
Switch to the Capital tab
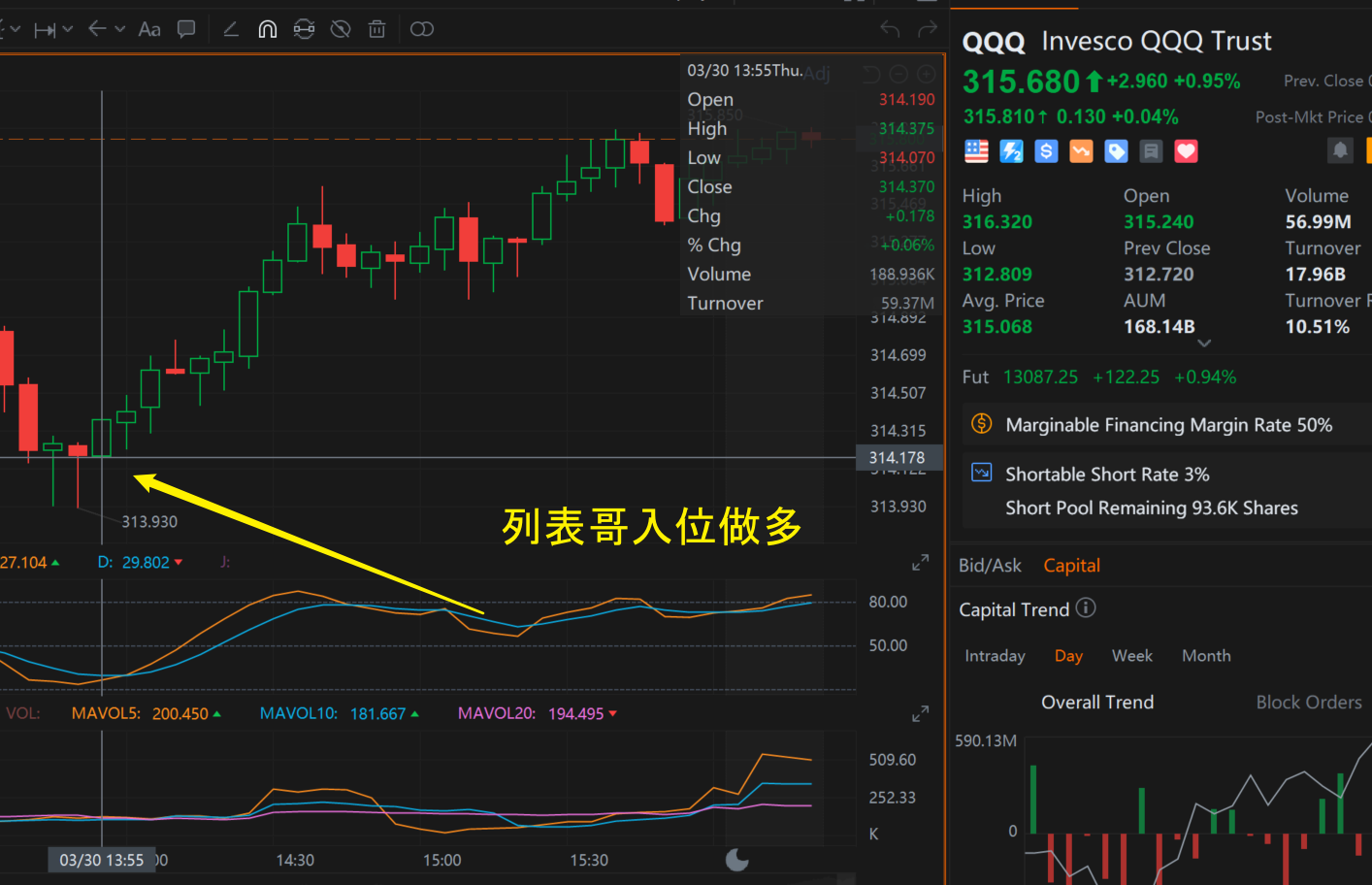pyautogui.click(x=1071, y=566)
